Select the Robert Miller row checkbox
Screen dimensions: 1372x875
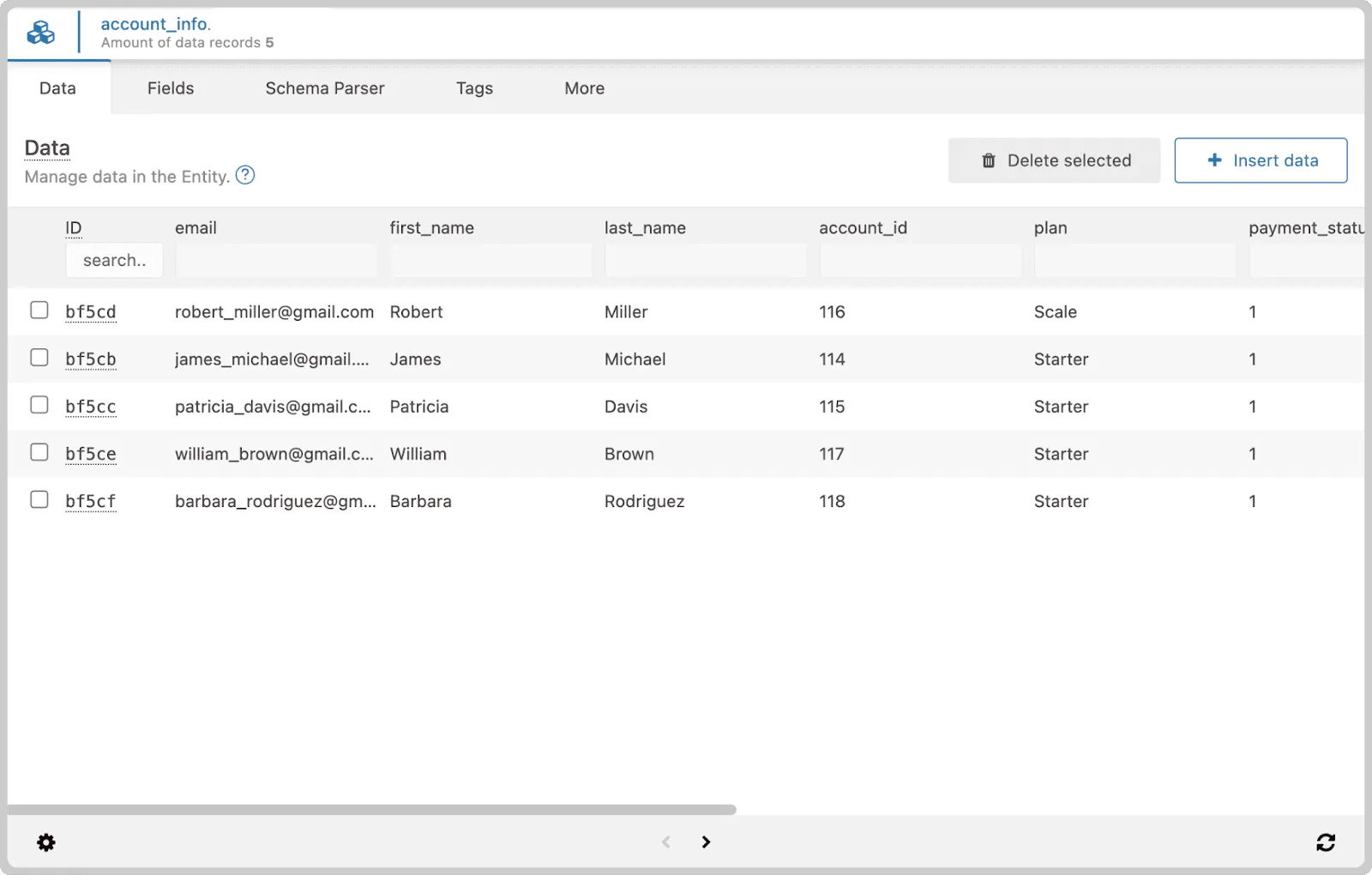tap(39, 311)
